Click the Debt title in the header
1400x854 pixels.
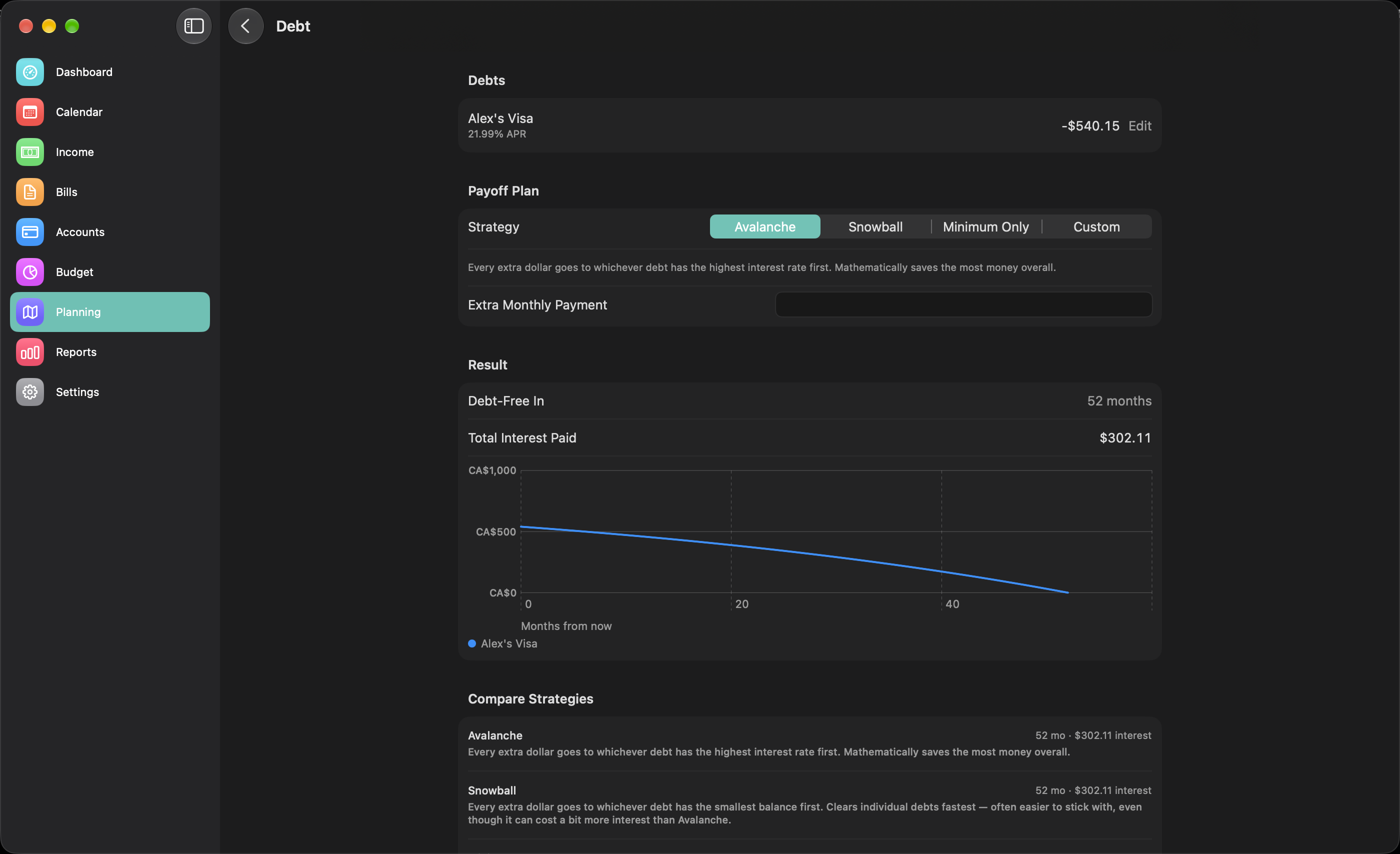293,26
